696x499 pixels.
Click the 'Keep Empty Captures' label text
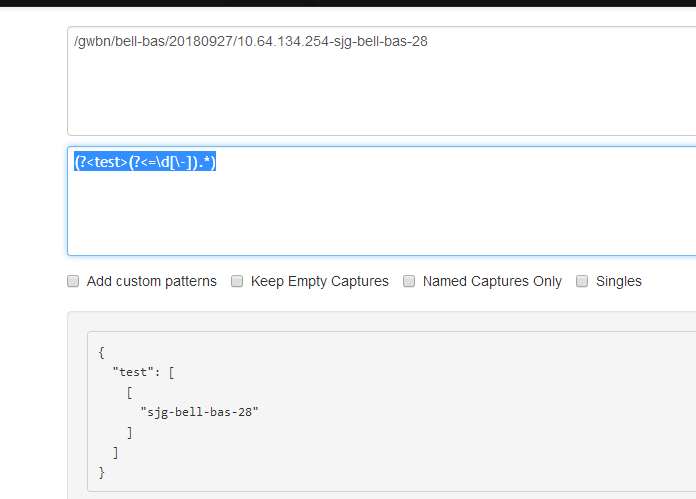pos(320,281)
